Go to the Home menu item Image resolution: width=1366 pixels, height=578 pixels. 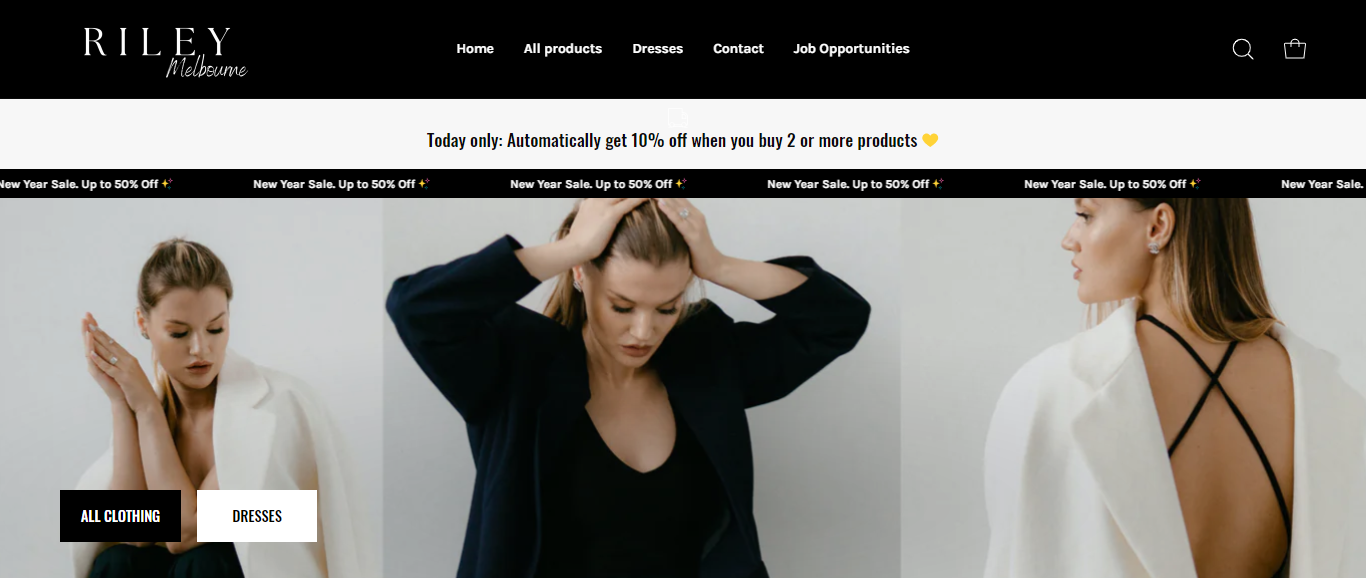coord(475,48)
